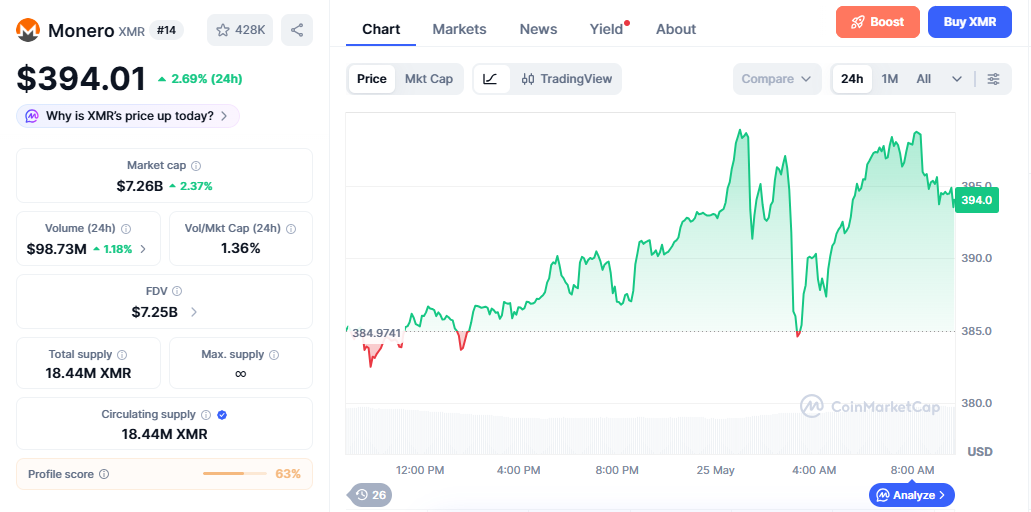Screen dimensions: 1031x512
Task: Open chart settings sliders icon
Action: point(994,79)
